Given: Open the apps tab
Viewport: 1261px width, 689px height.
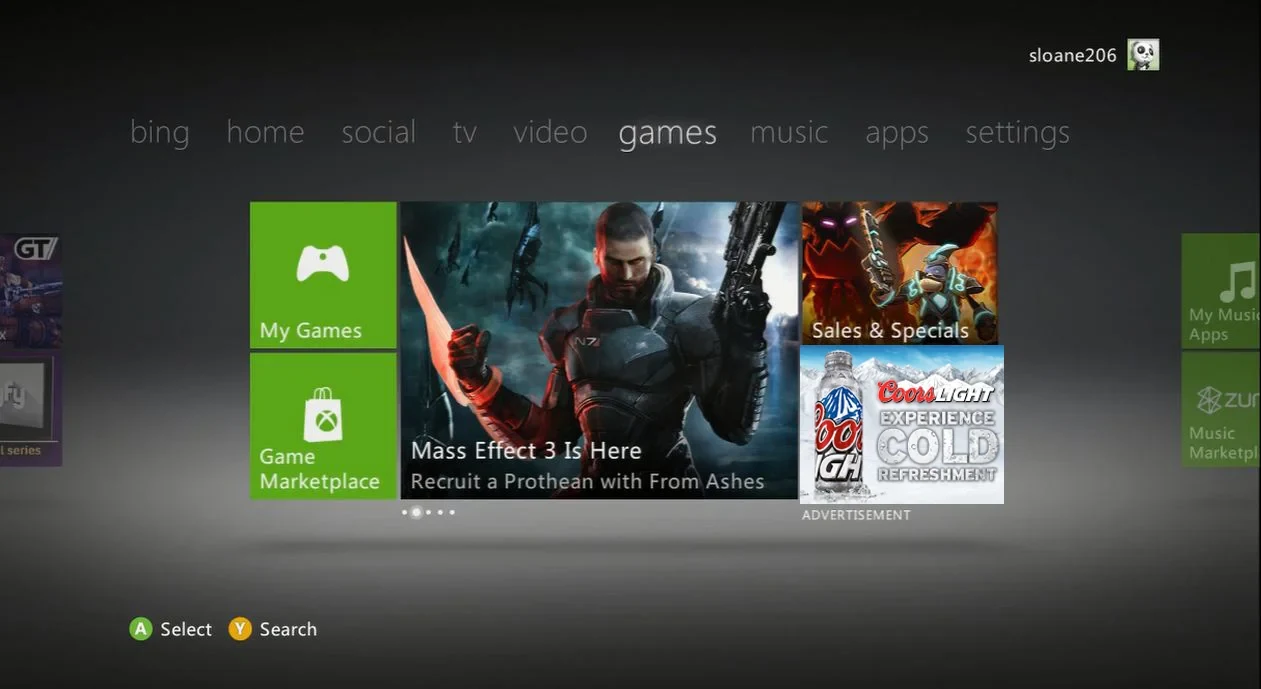Looking at the screenshot, I should point(896,134).
